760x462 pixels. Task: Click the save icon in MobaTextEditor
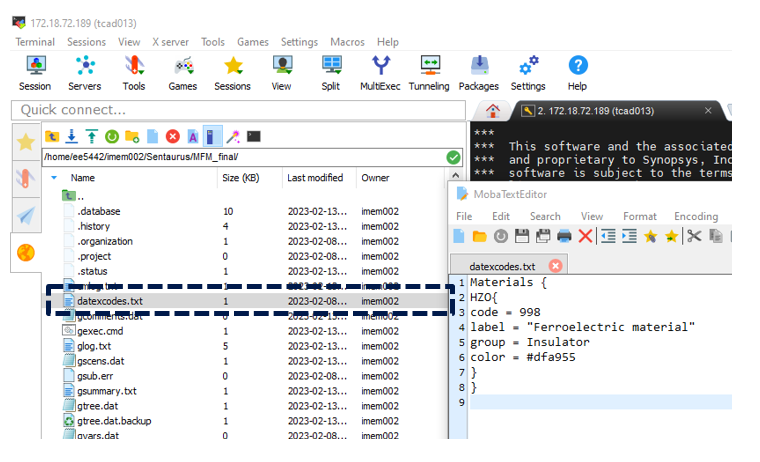522,236
